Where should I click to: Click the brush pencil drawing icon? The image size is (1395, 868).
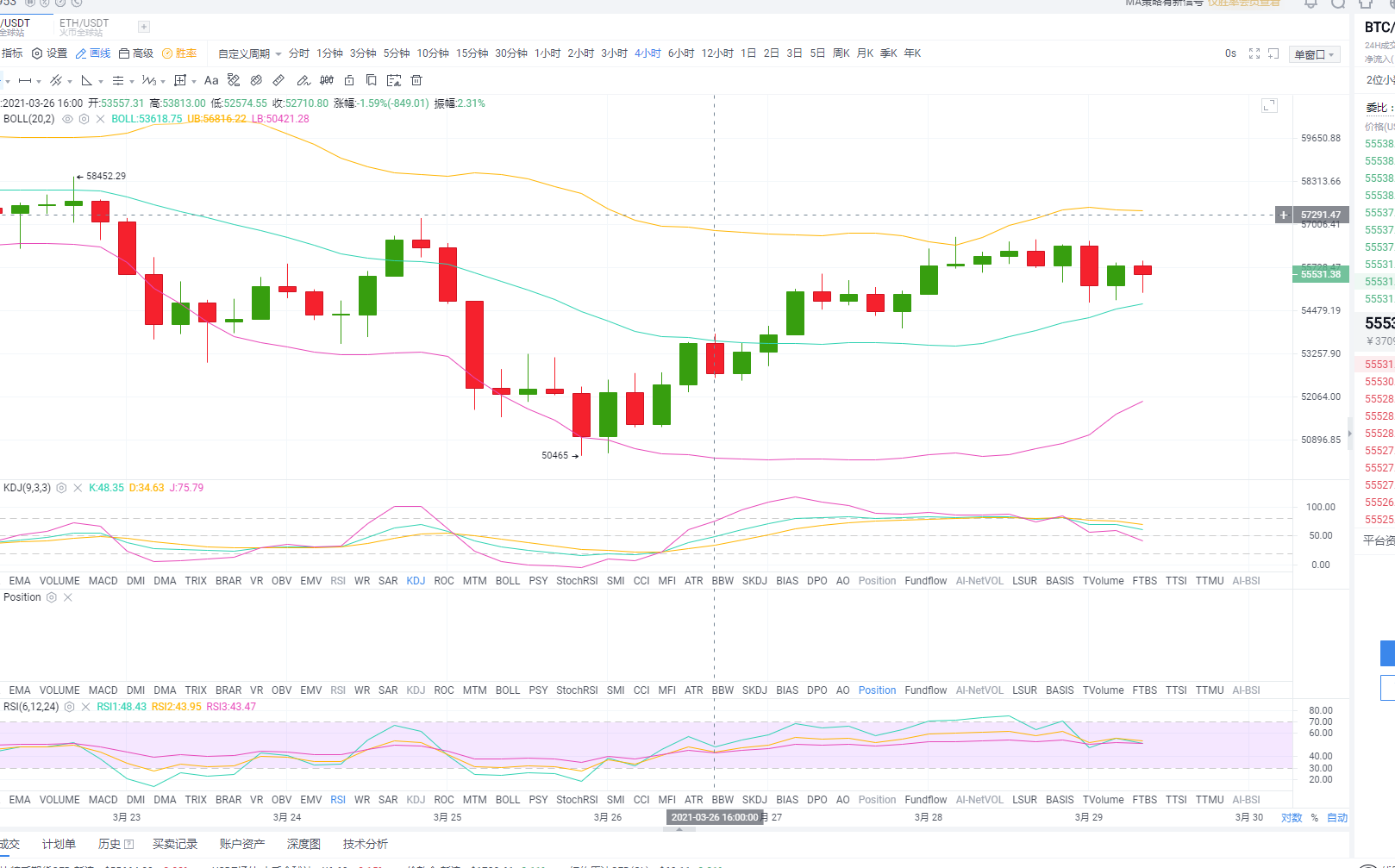tap(303, 80)
